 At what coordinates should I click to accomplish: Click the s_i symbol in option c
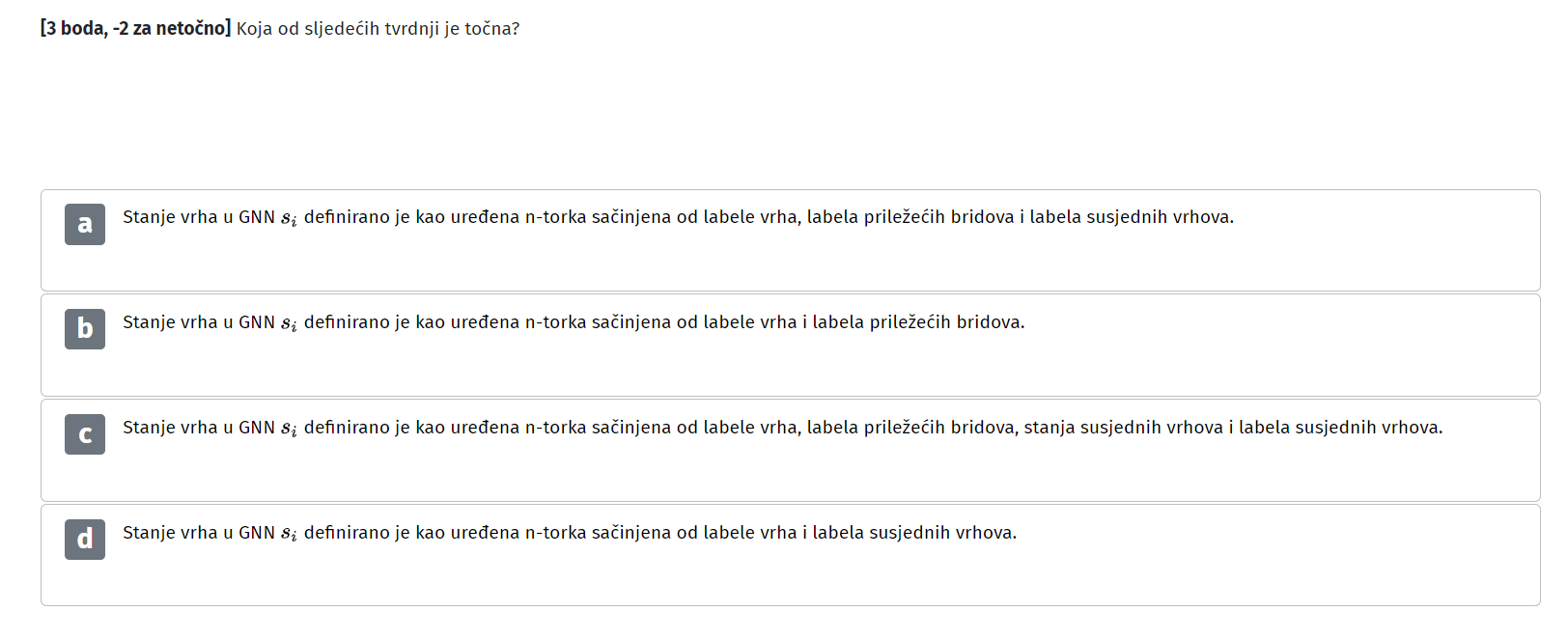[x=289, y=430]
